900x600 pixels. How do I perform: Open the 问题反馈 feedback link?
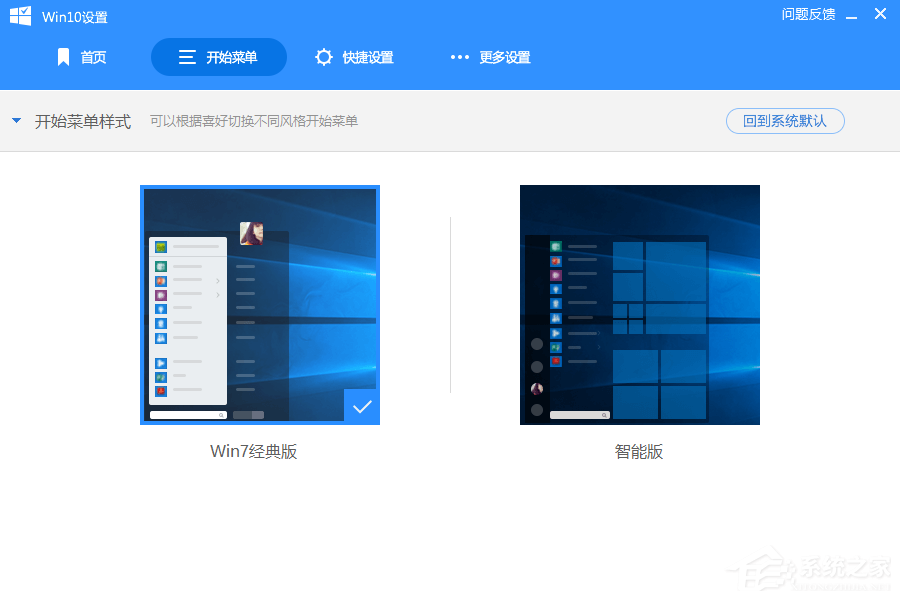coord(808,14)
